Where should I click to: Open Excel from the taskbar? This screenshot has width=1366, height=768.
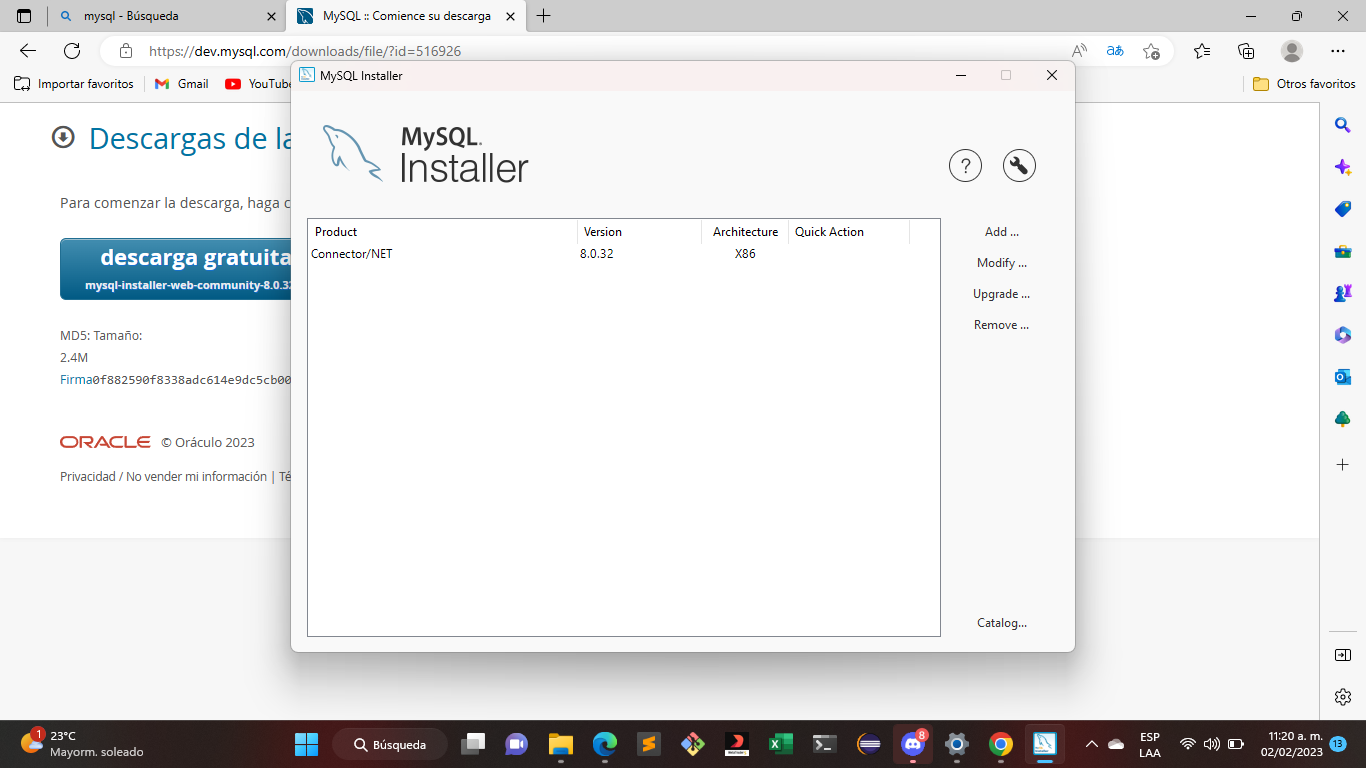point(780,744)
